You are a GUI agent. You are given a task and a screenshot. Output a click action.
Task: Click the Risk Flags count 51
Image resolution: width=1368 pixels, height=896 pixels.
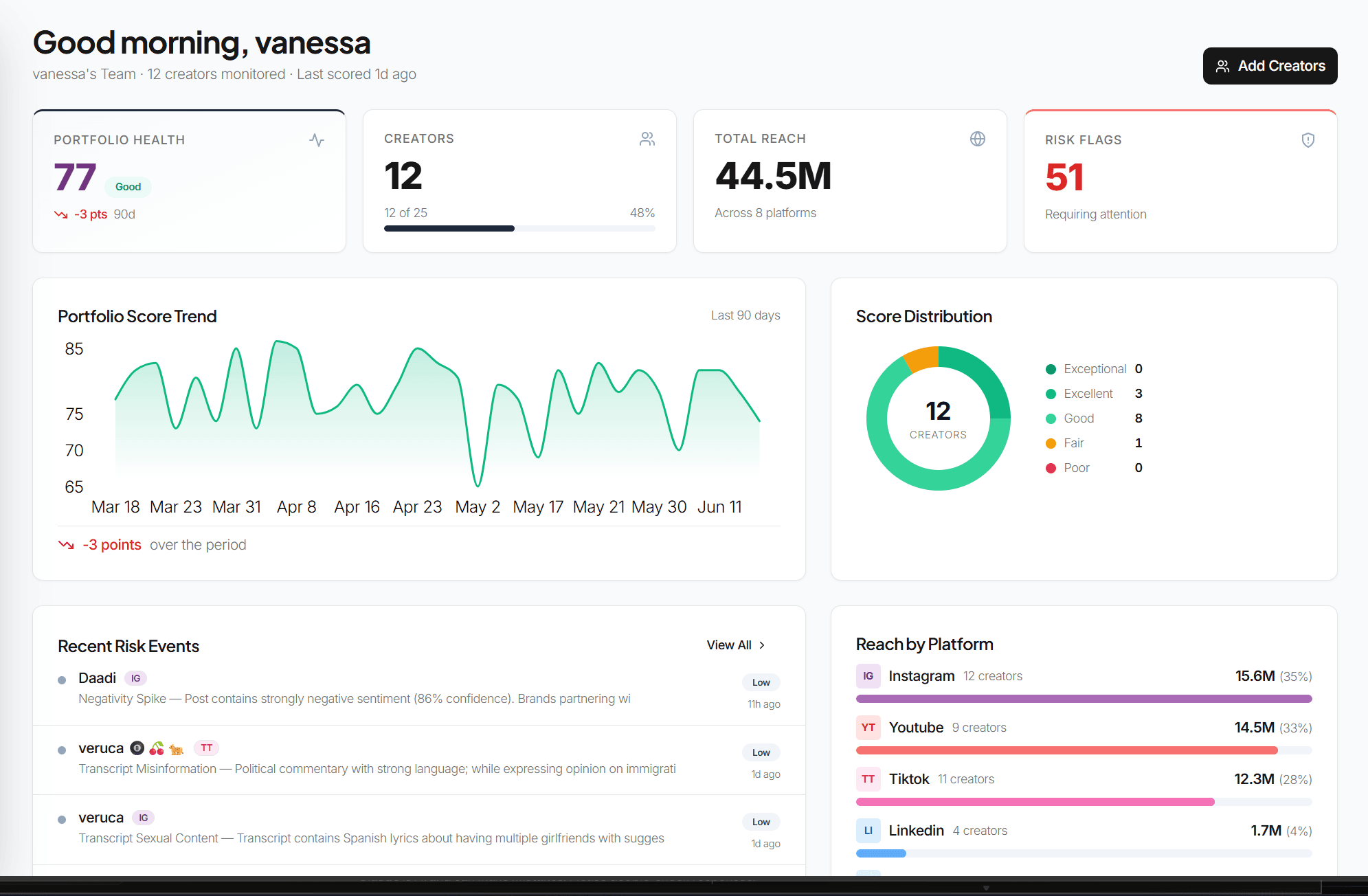click(1064, 177)
